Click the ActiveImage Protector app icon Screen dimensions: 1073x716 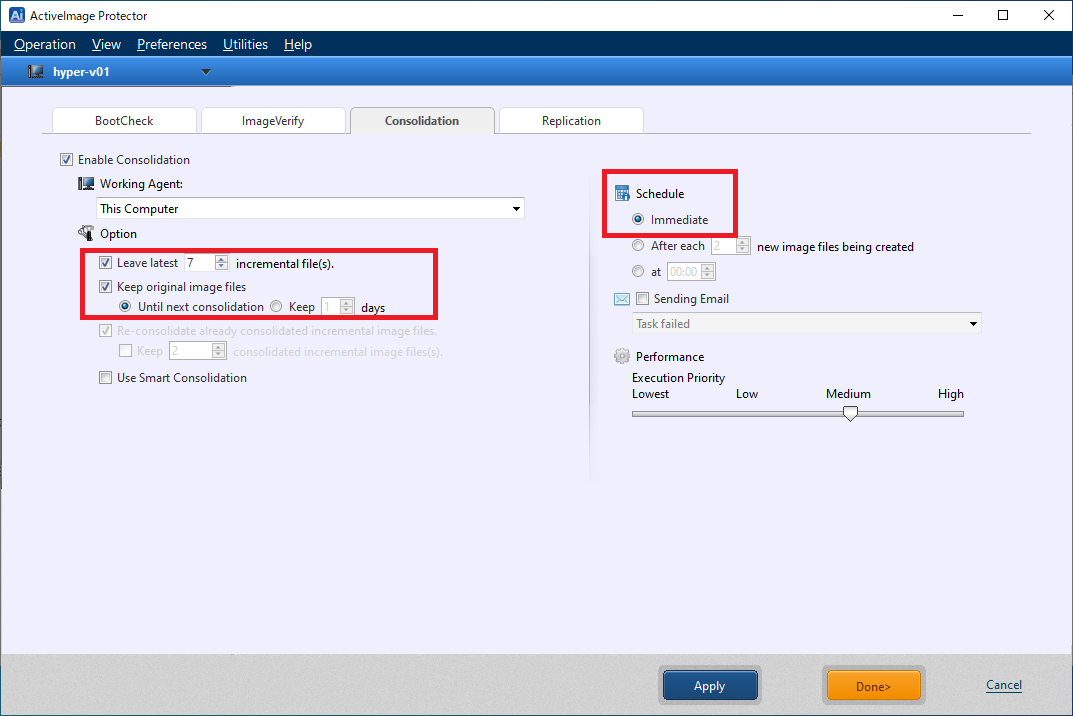(x=16, y=15)
